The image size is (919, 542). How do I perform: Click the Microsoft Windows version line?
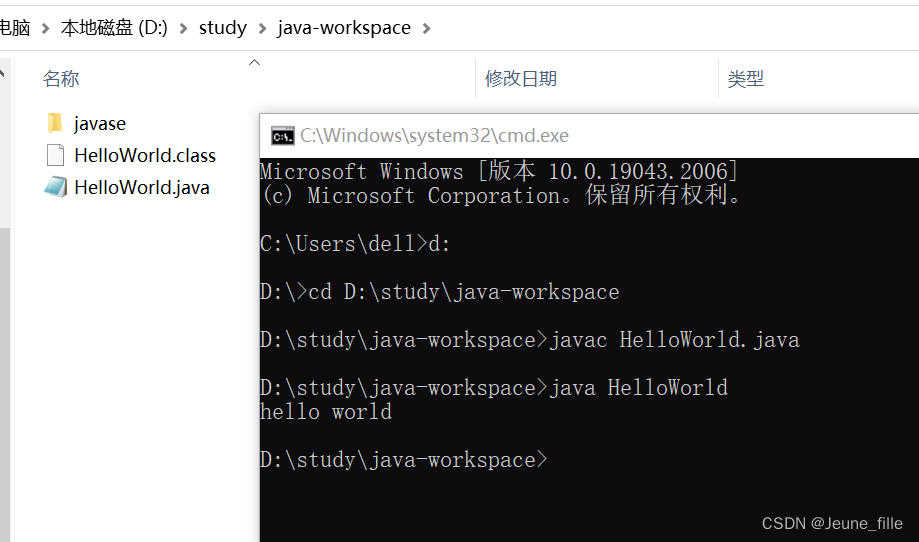coord(499,171)
